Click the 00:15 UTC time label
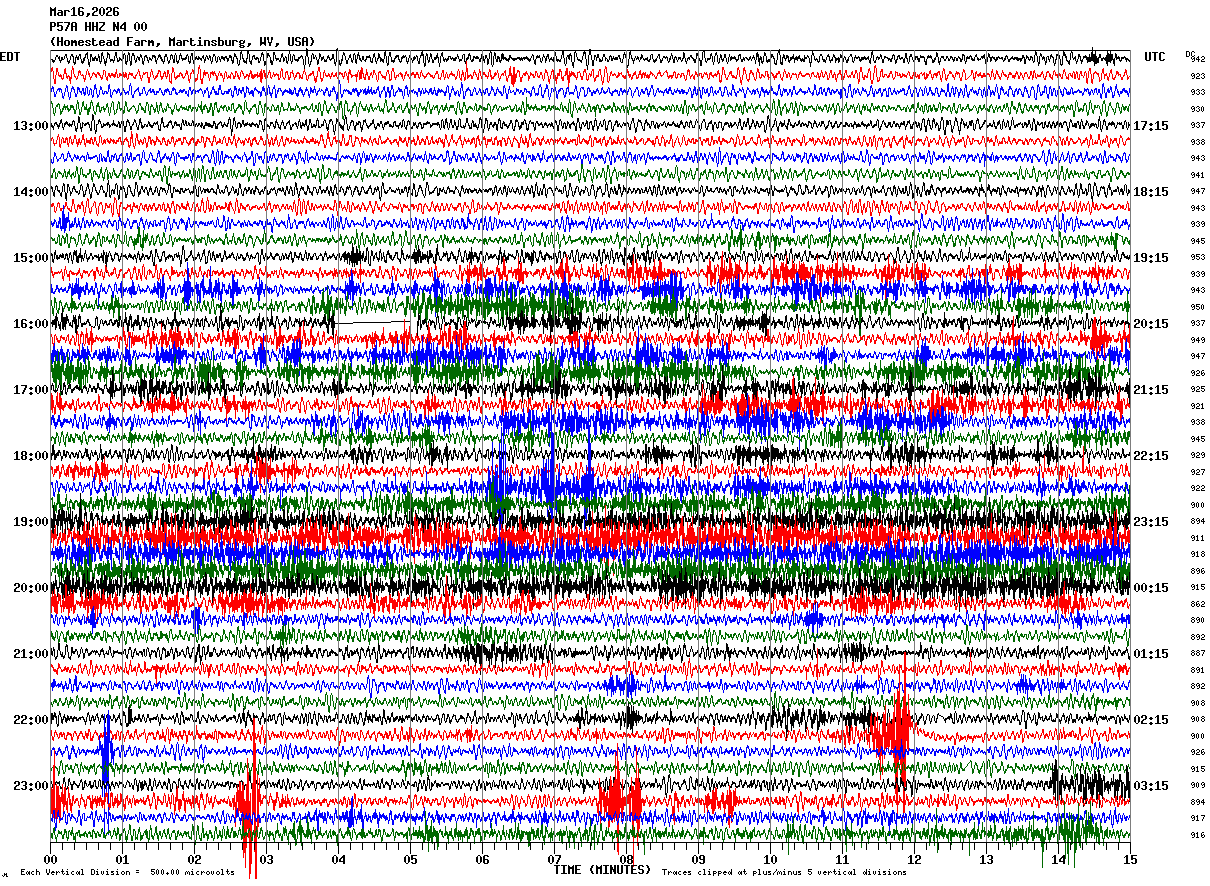 point(1152,588)
